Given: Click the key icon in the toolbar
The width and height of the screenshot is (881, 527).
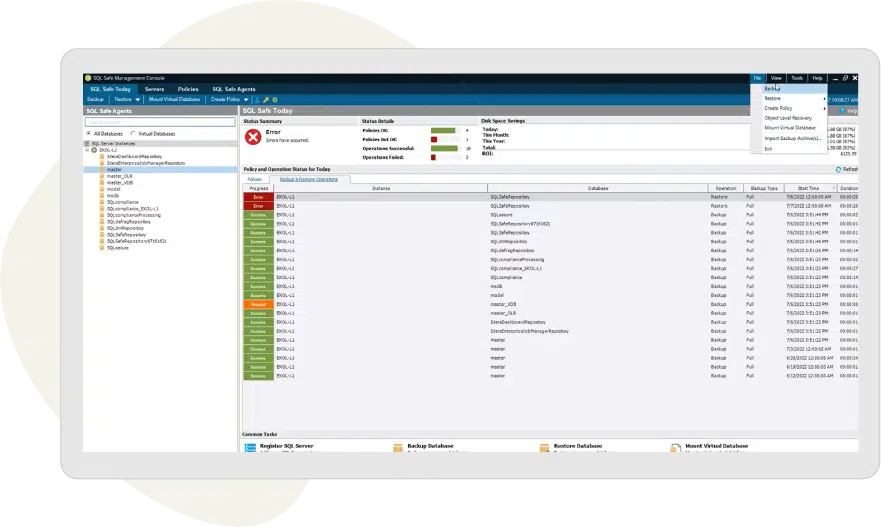Looking at the screenshot, I should [266, 99].
